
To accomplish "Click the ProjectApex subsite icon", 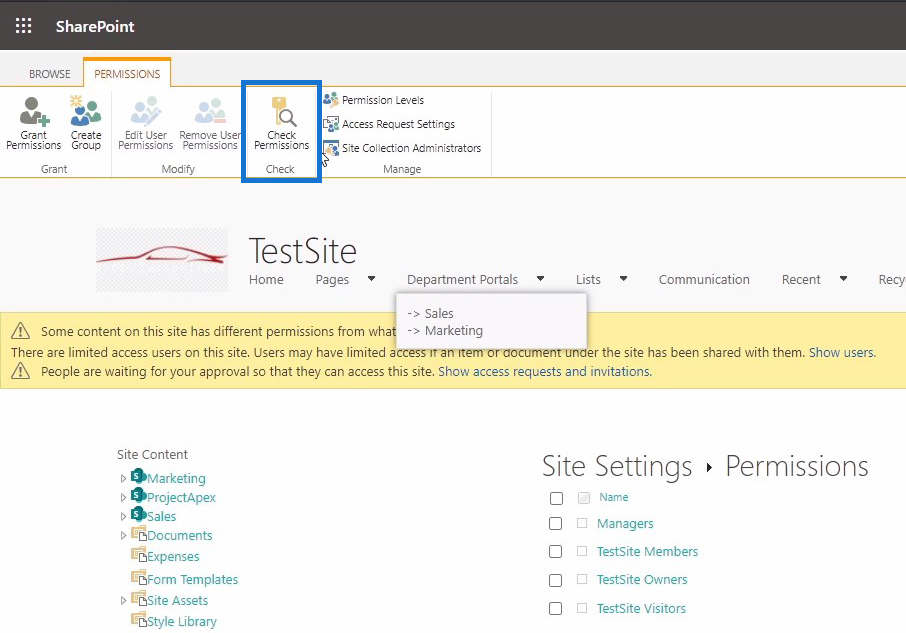I will (138, 495).
